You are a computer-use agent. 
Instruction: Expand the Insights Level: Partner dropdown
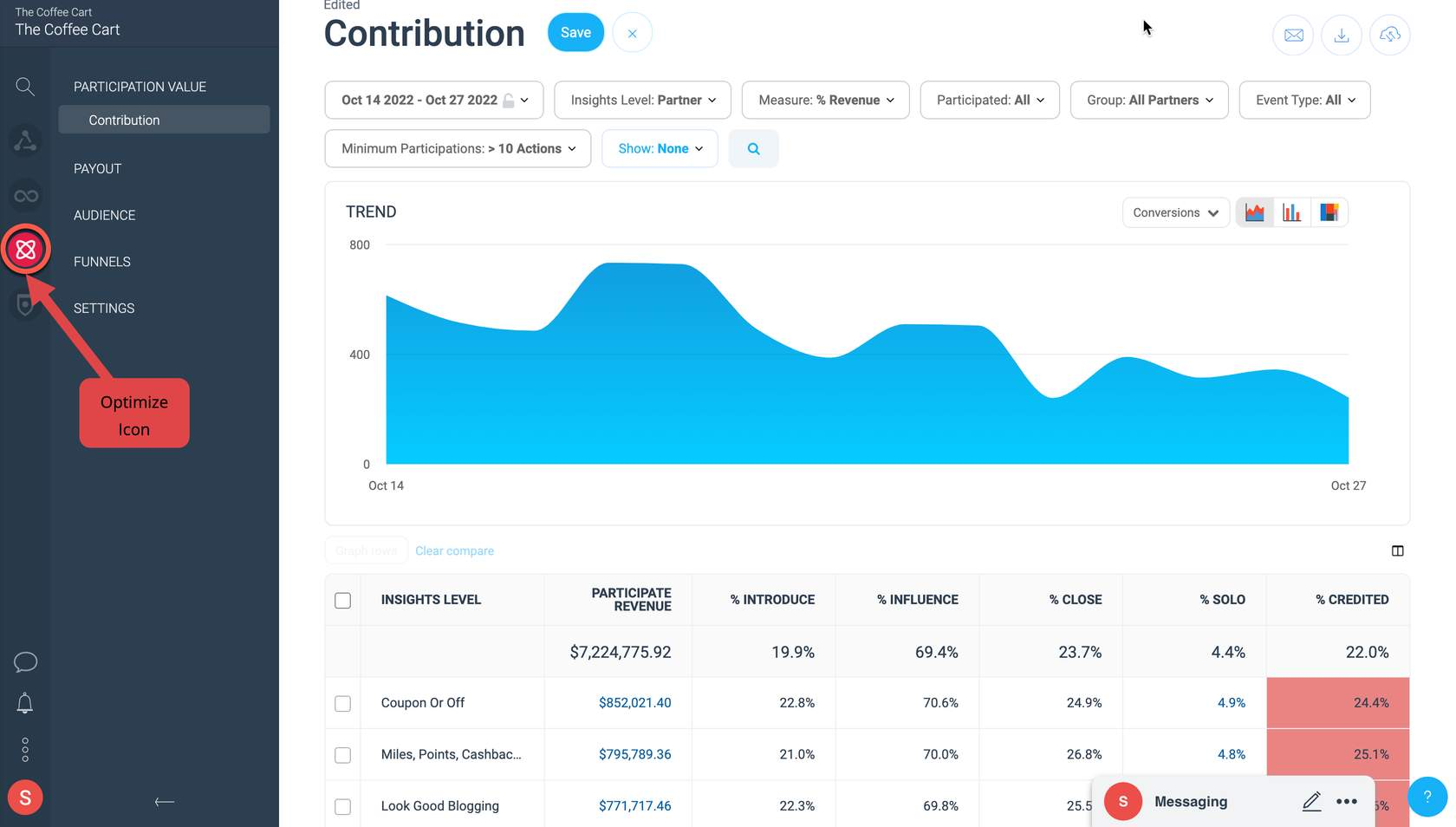click(642, 100)
